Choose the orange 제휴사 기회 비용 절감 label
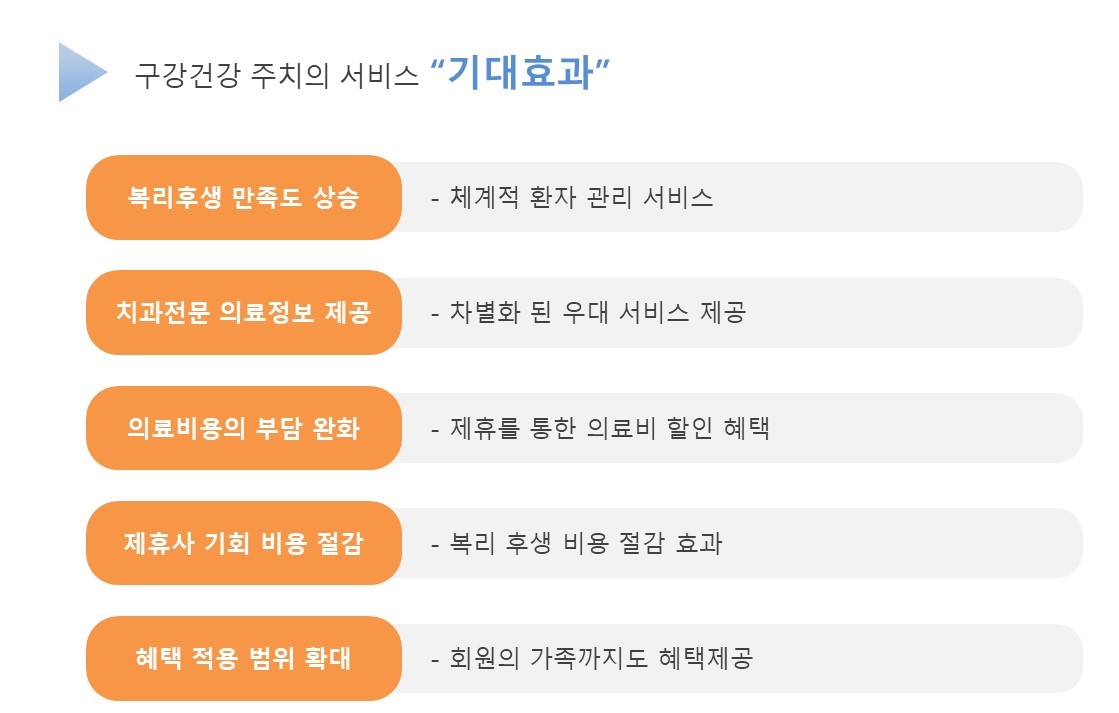The height and width of the screenshot is (713, 1119). tap(243, 543)
